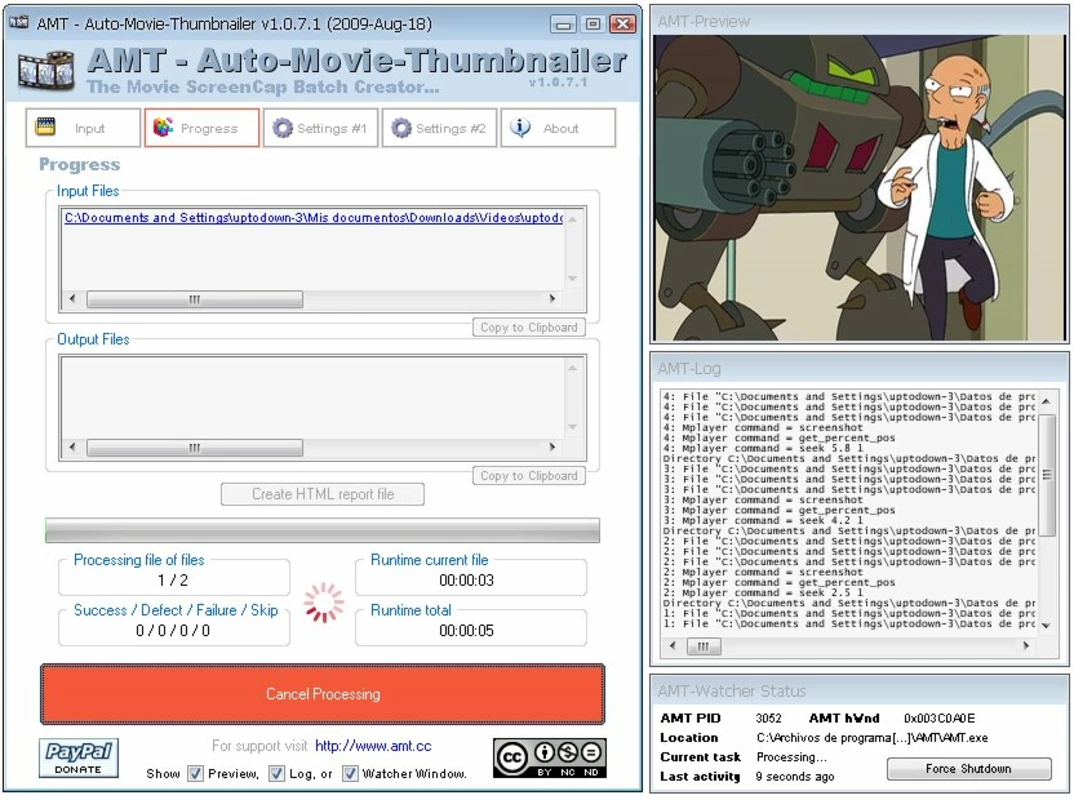Image resolution: width=1074 pixels, height=800 pixels.
Task: Click the overall processing progress bar
Action: [x=323, y=530]
